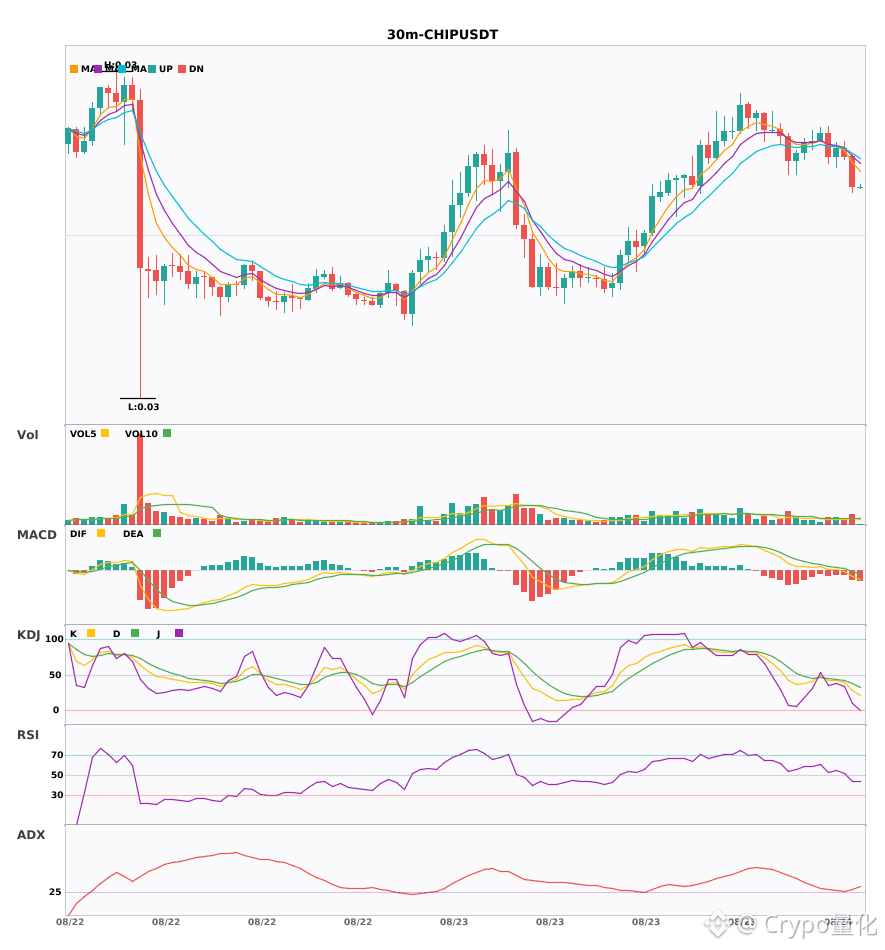Click the RSI 30 oversold level label

tap(57, 795)
